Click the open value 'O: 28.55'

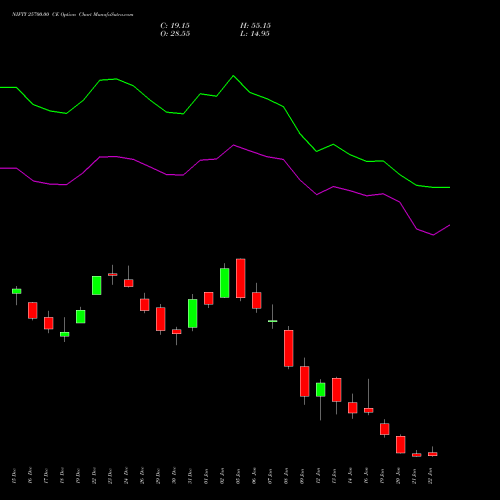point(175,34)
